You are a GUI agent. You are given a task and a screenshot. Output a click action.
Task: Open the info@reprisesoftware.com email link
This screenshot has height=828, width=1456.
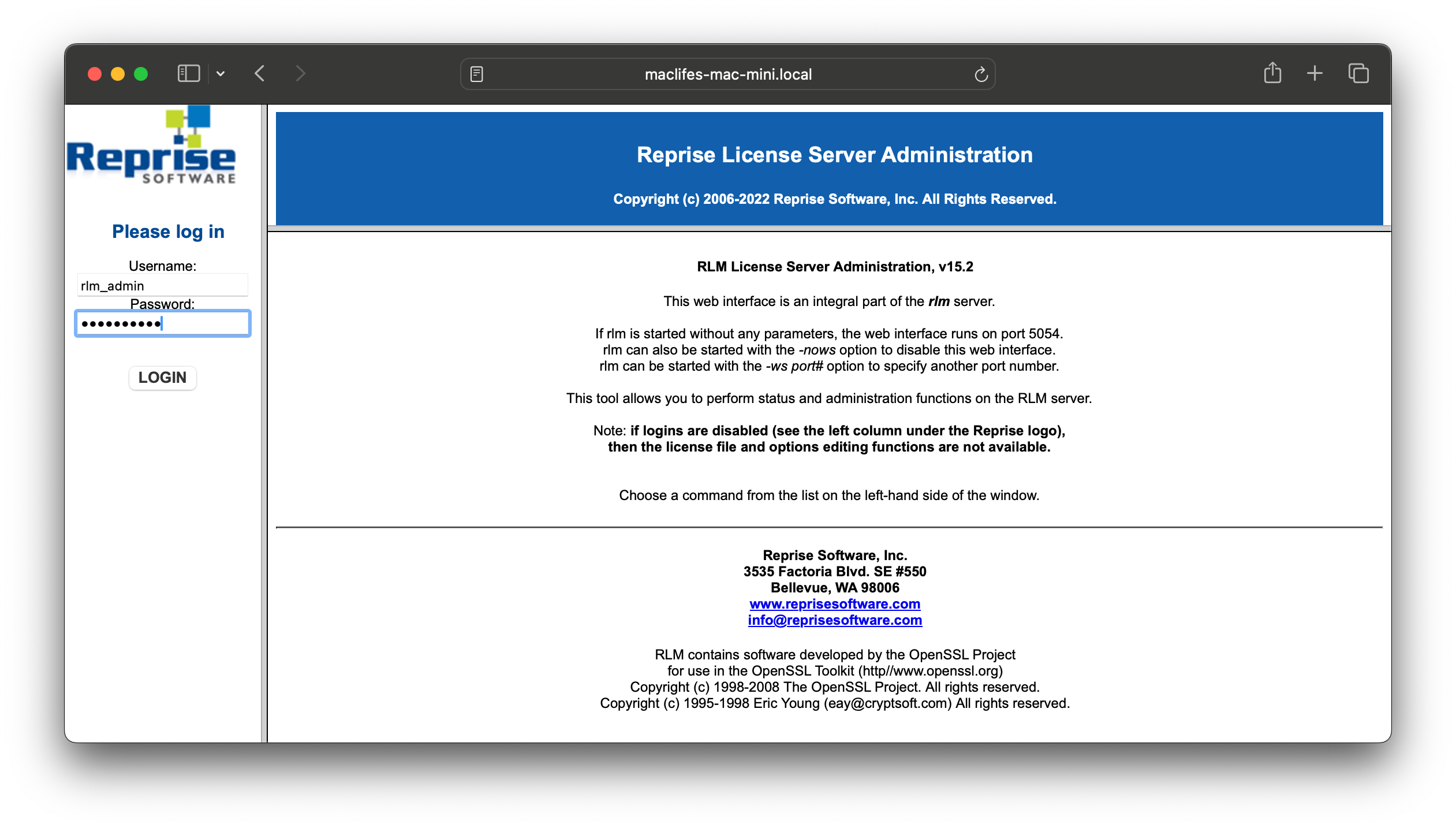click(835, 620)
